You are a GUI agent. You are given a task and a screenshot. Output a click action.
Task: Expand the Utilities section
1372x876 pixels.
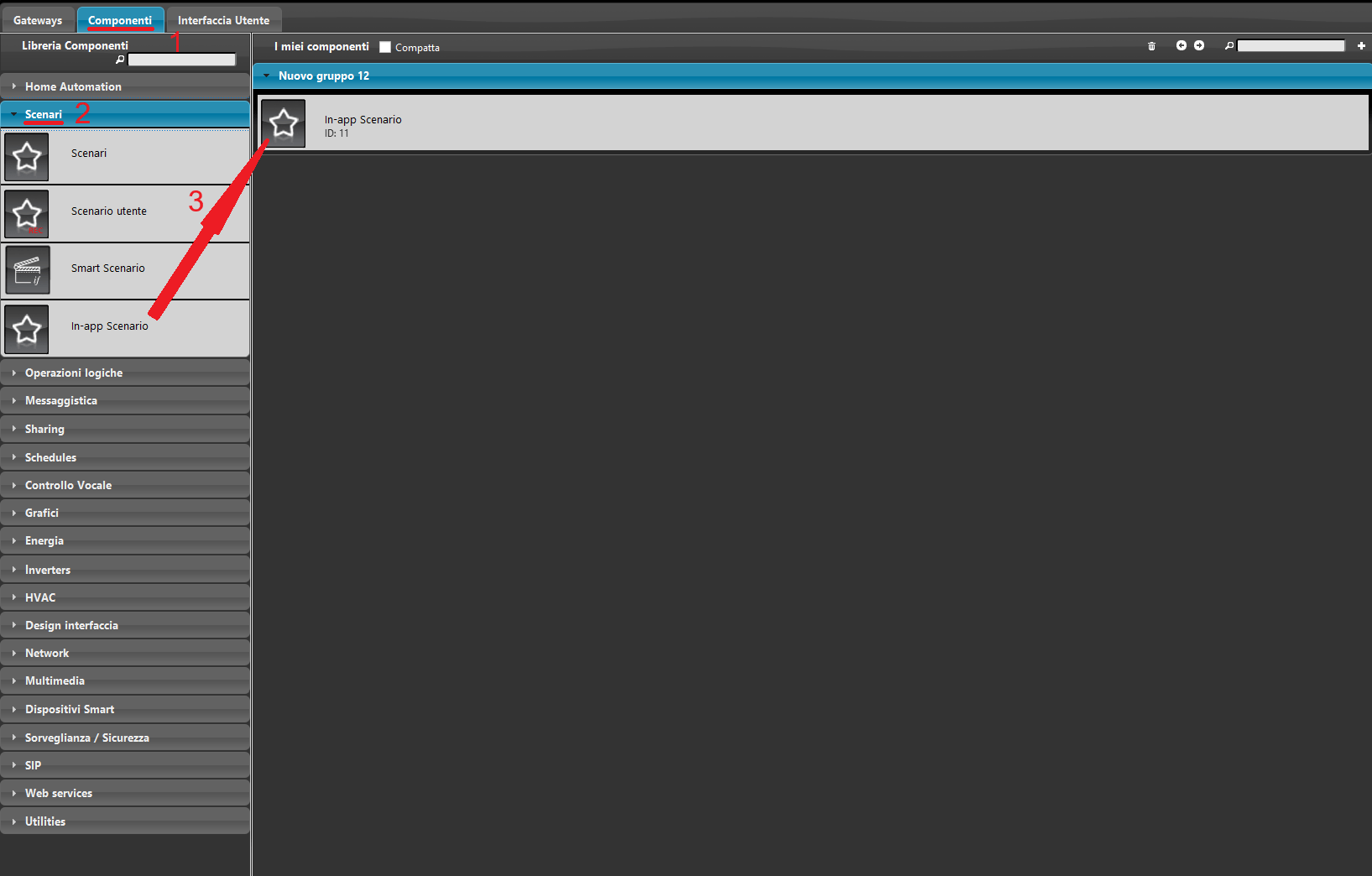pyautogui.click(x=125, y=821)
